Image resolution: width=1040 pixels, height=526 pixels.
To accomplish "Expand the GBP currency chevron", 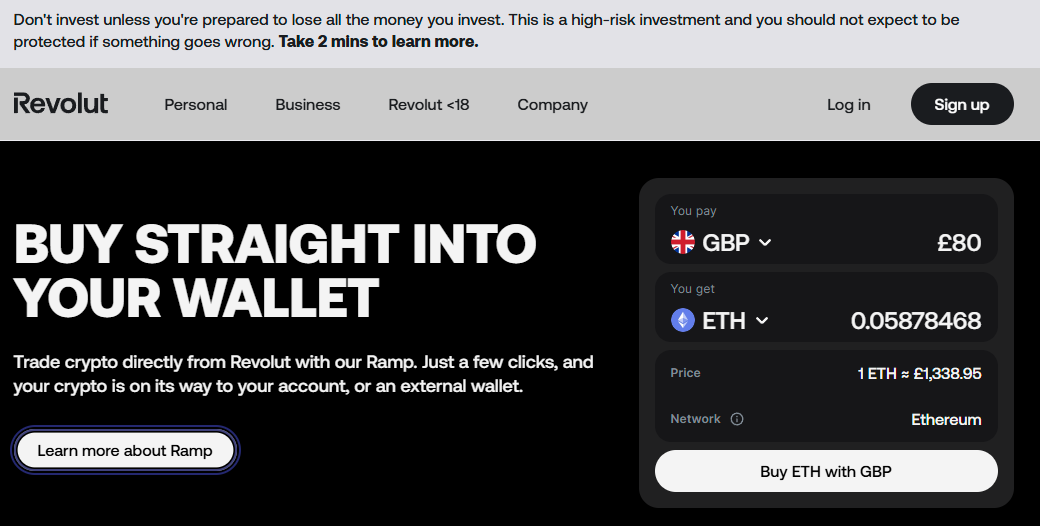I will 765,242.
